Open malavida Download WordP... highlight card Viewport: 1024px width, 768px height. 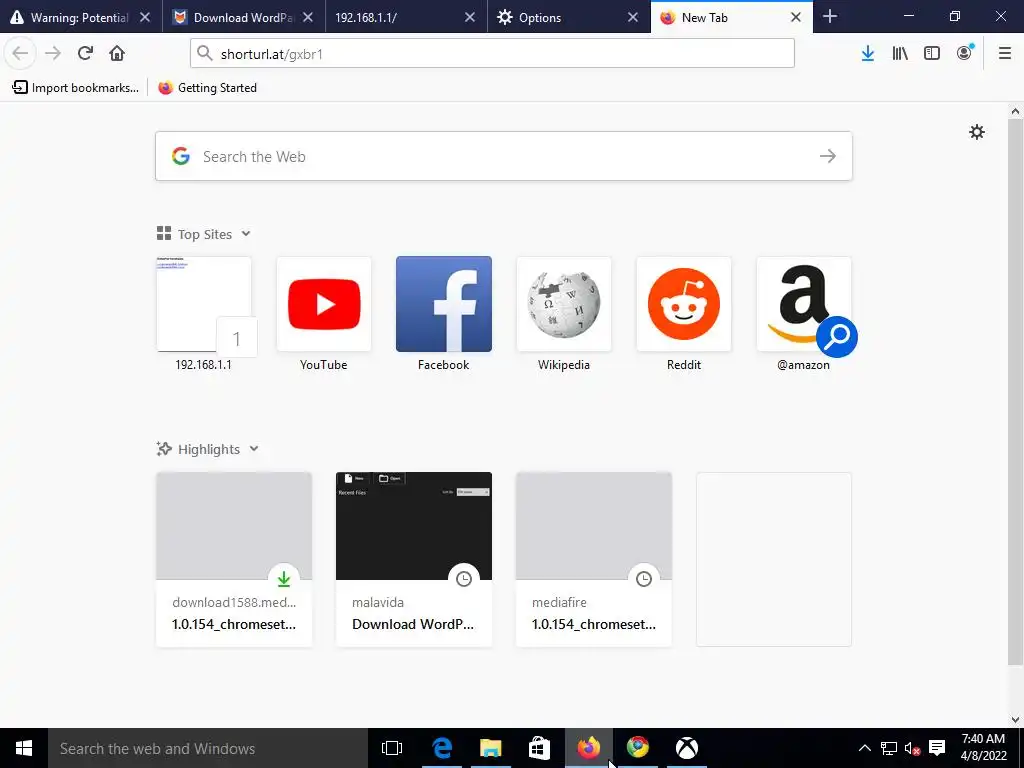click(x=414, y=559)
